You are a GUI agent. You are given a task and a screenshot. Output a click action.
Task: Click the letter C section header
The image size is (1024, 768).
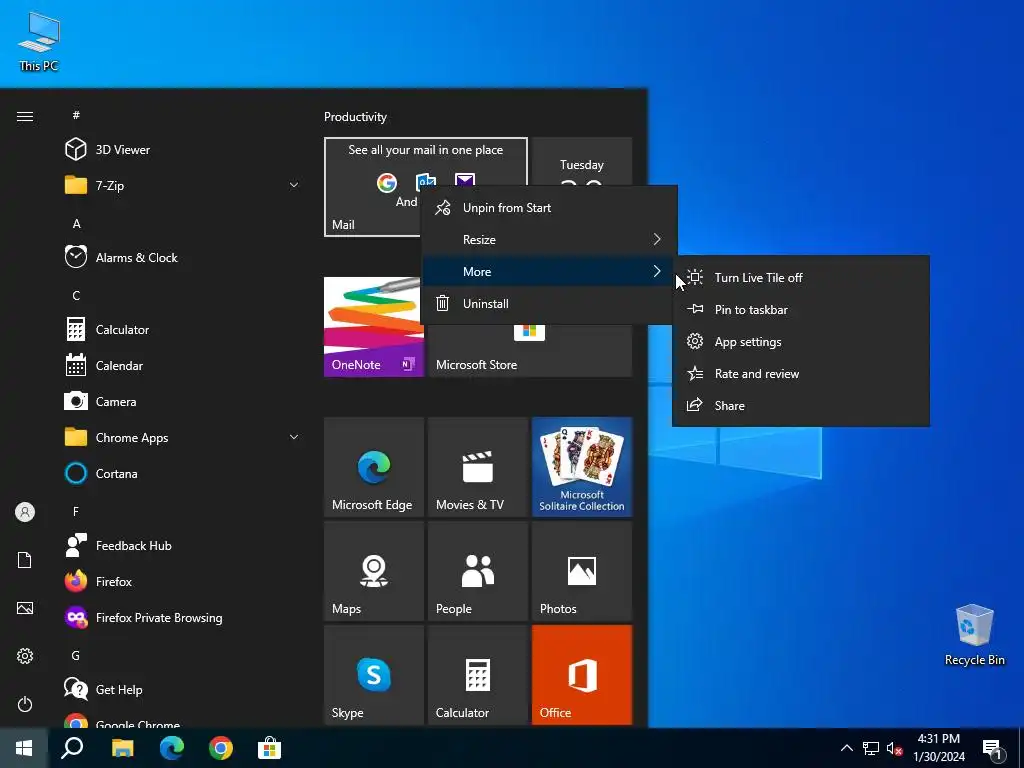(76, 295)
